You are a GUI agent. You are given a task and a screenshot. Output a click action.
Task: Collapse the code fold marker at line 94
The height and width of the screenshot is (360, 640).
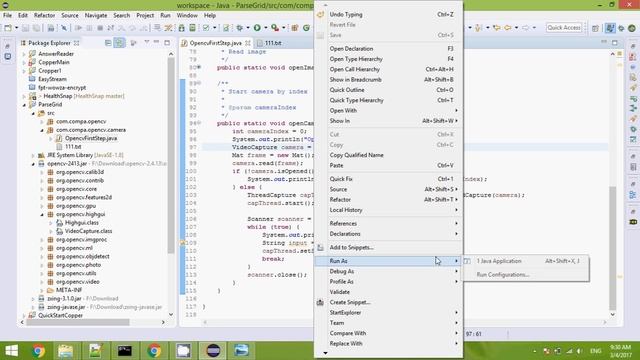(x=199, y=123)
